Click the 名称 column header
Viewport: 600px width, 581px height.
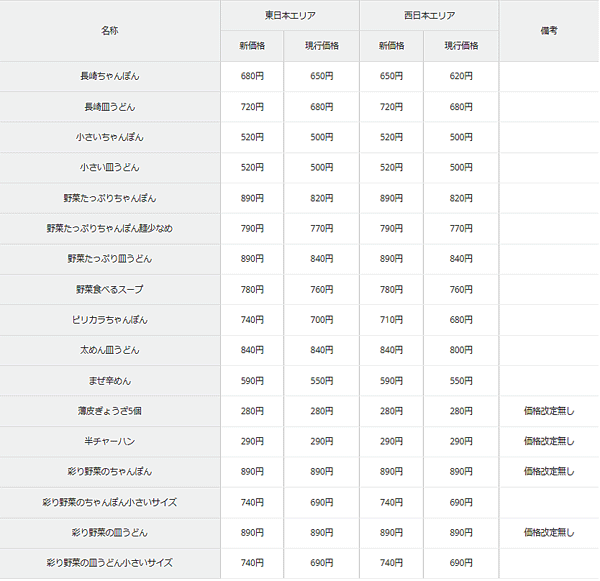pos(110,31)
